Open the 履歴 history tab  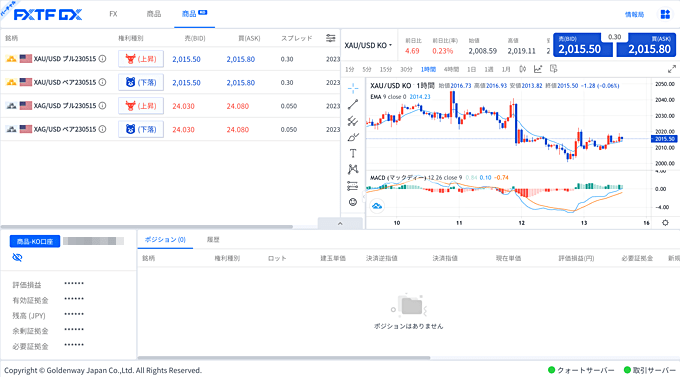point(213,239)
